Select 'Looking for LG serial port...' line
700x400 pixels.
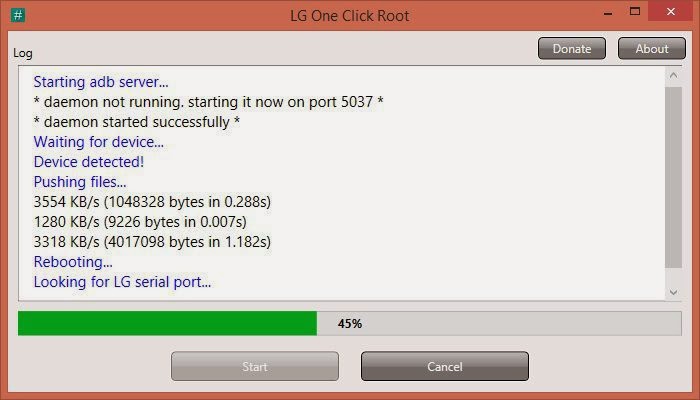click(x=122, y=282)
